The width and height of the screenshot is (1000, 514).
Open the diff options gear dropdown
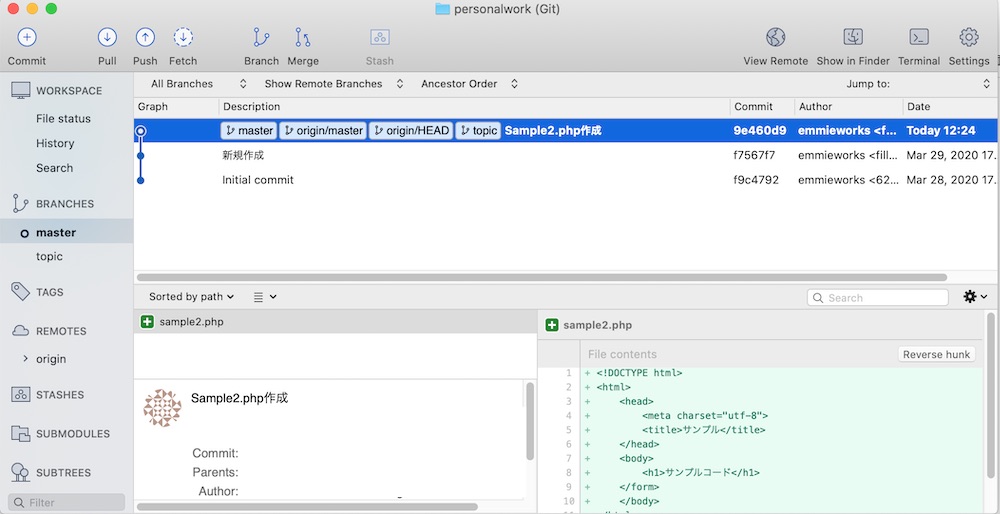pyautogui.click(x=975, y=297)
